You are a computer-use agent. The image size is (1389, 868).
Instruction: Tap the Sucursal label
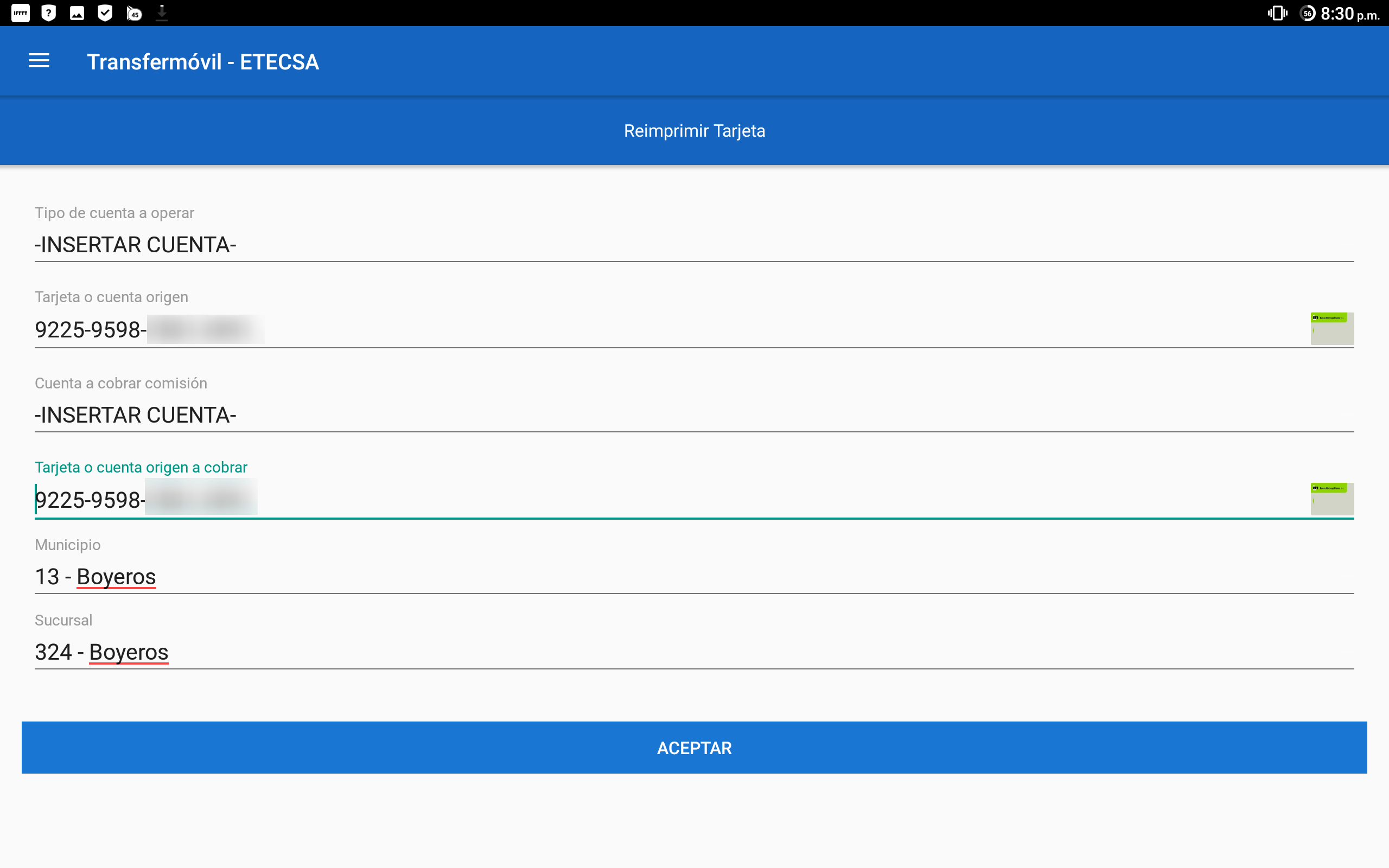click(x=63, y=620)
